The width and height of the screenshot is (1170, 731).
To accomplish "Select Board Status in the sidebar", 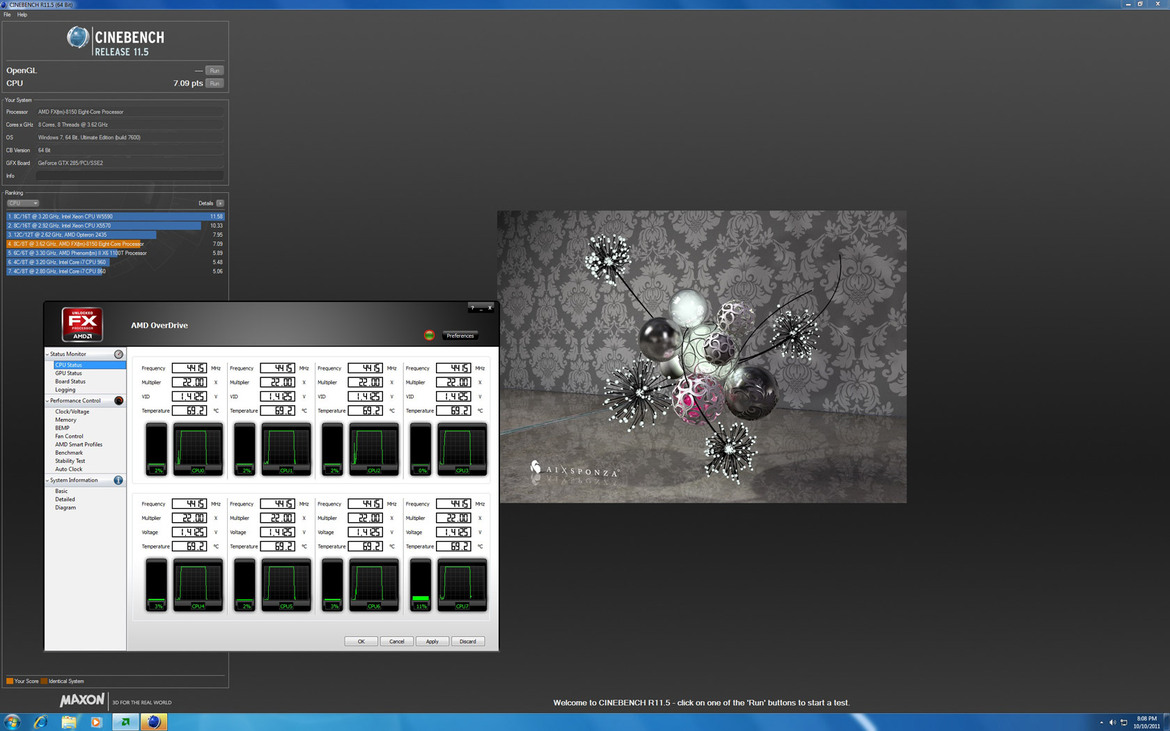I will pos(70,381).
